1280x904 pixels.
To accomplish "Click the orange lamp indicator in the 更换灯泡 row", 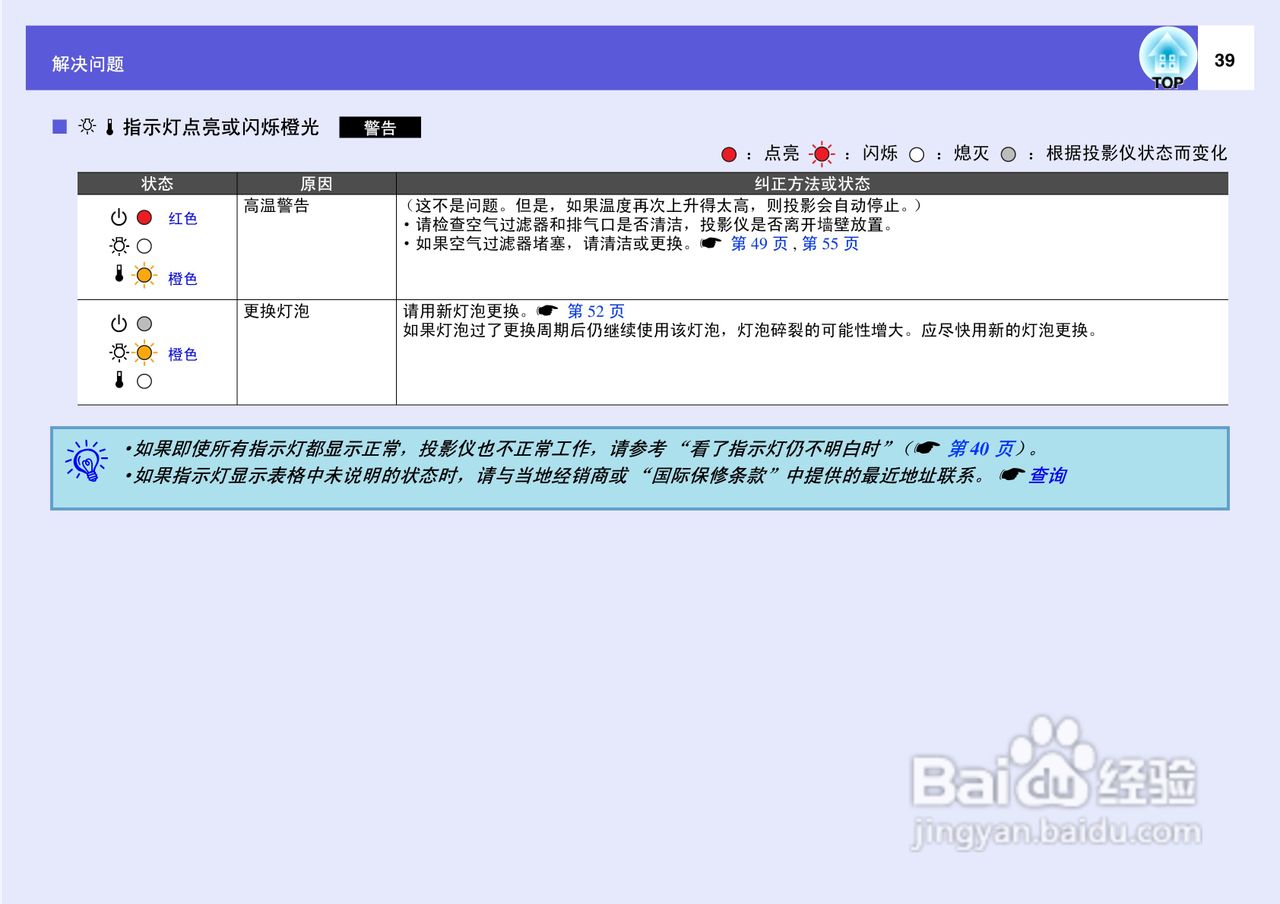I will pos(143,351).
